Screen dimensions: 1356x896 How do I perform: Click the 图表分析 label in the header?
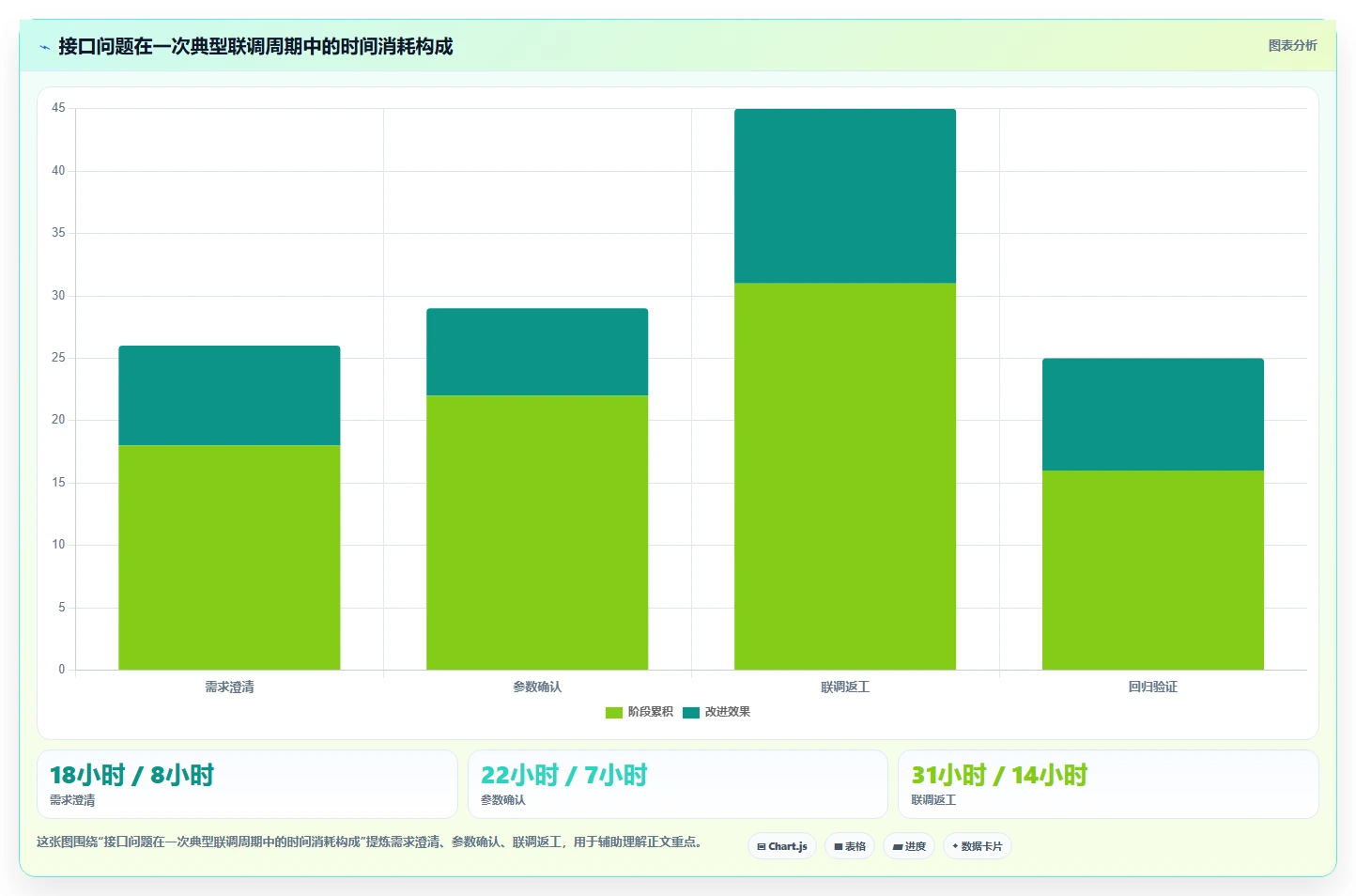click(1292, 45)
